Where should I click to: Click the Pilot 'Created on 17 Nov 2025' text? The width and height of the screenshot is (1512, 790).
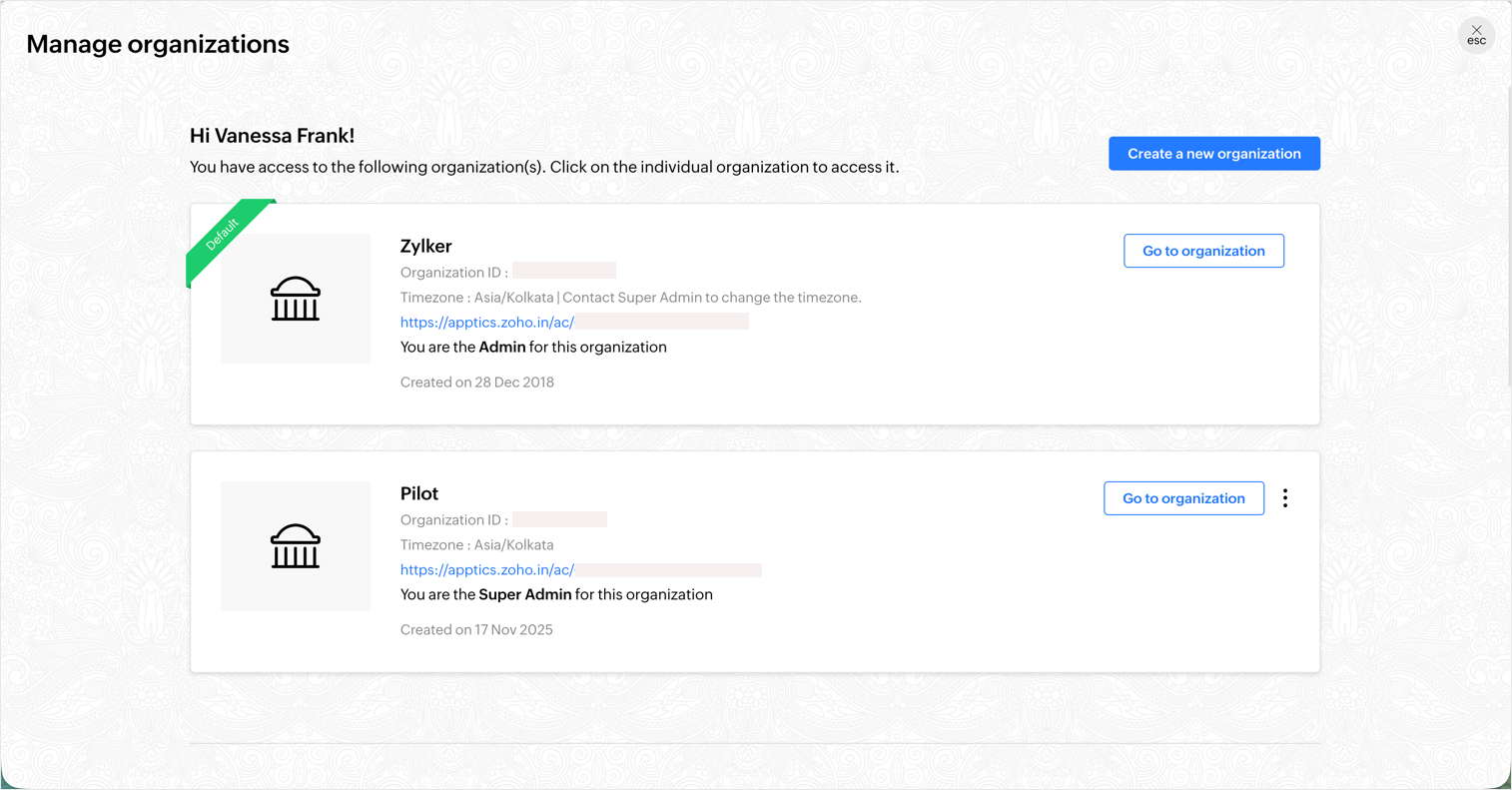476,630
